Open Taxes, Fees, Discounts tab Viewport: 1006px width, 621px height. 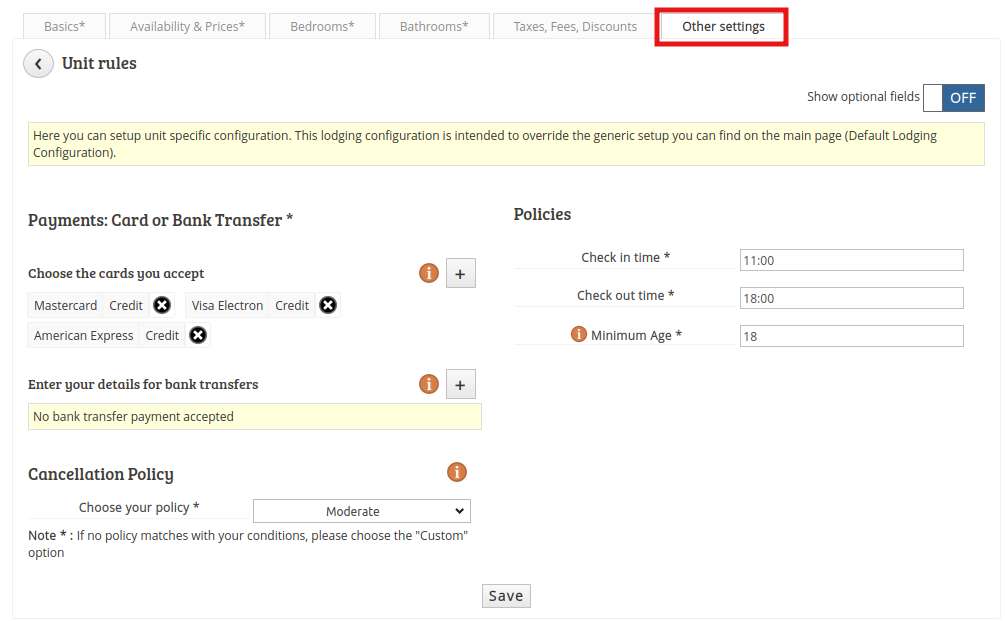(x=575, y=26)
